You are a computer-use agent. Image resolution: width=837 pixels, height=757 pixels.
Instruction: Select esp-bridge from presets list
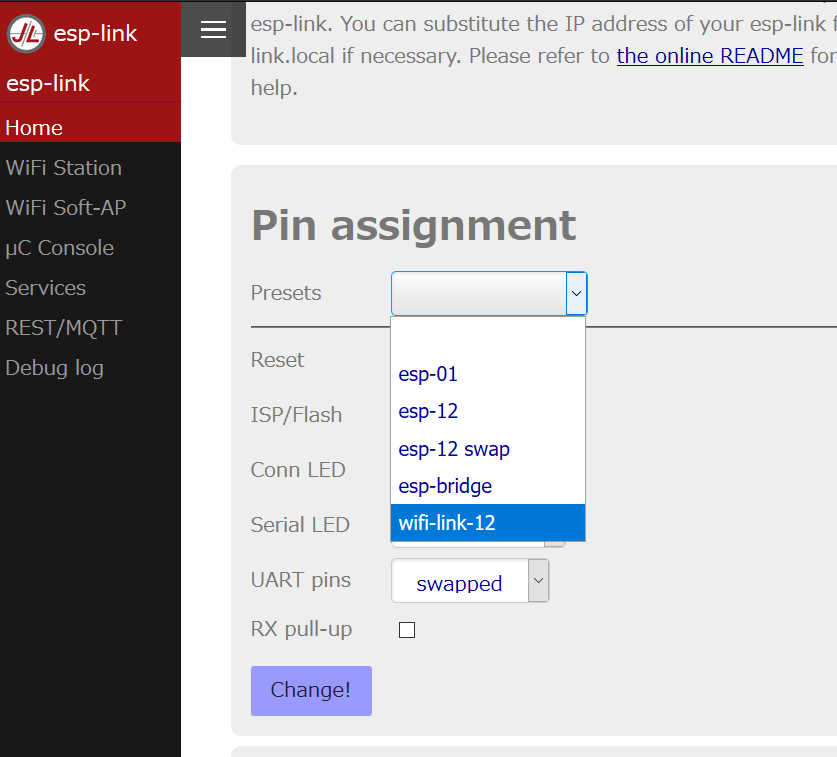(x=488, y=486)
